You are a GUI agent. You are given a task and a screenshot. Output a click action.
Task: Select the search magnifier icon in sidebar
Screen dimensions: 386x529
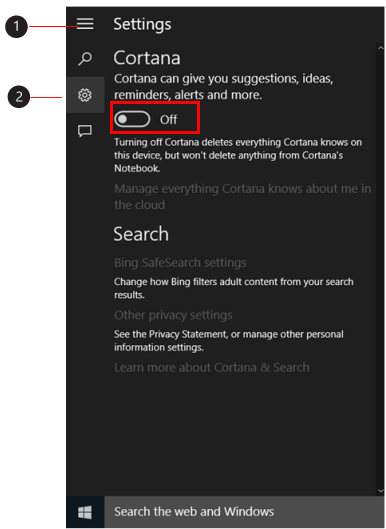85,59
